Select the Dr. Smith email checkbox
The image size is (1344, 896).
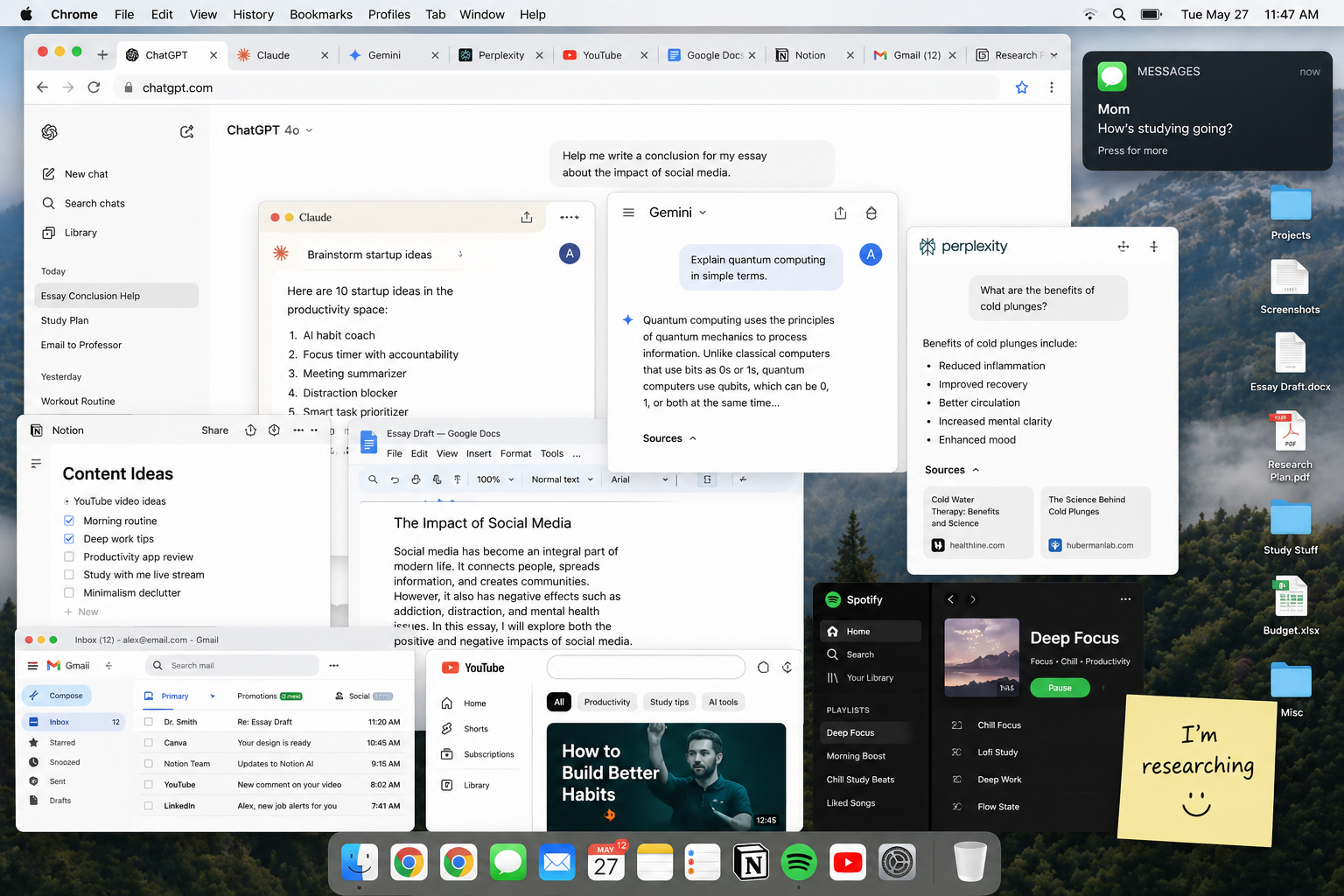pos(148,722)
